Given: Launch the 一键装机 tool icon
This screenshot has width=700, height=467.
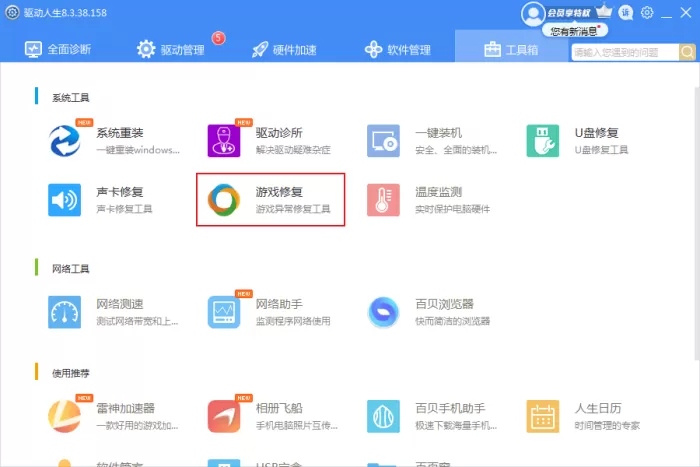Looking at the screenshot, I should tap(383, 141).
